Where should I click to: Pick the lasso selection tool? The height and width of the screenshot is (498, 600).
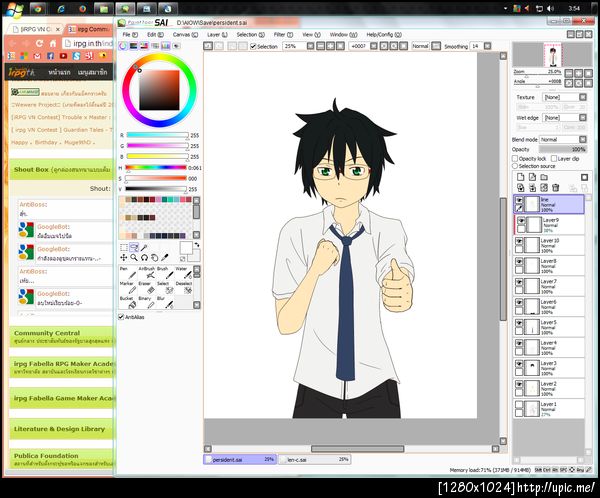(134, 248)
